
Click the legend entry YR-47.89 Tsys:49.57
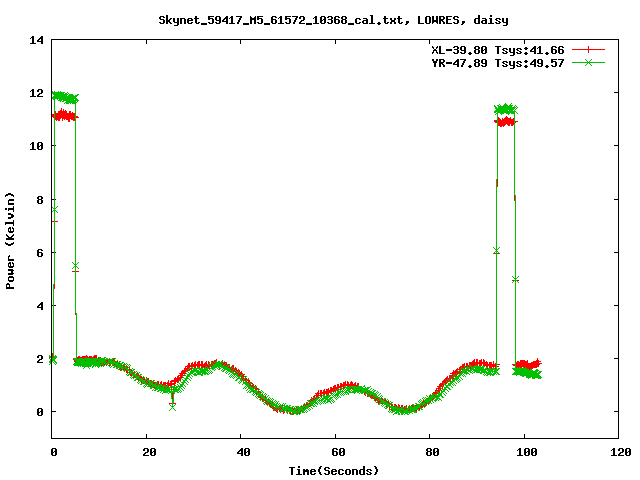click(498, 63)
